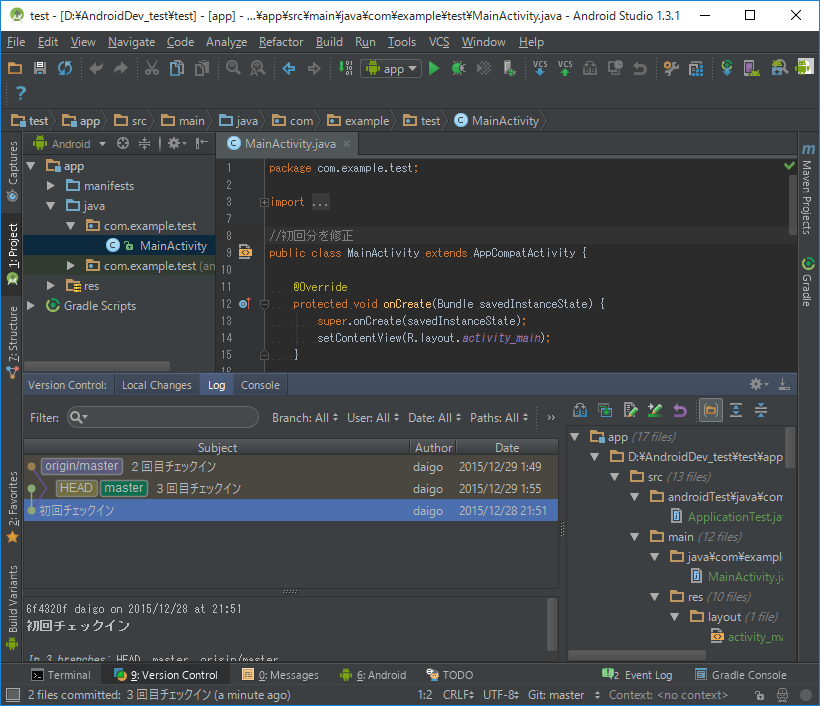Open the AVD Manager icon
Screen dimensions: 820x706
(x=751, y=68)
